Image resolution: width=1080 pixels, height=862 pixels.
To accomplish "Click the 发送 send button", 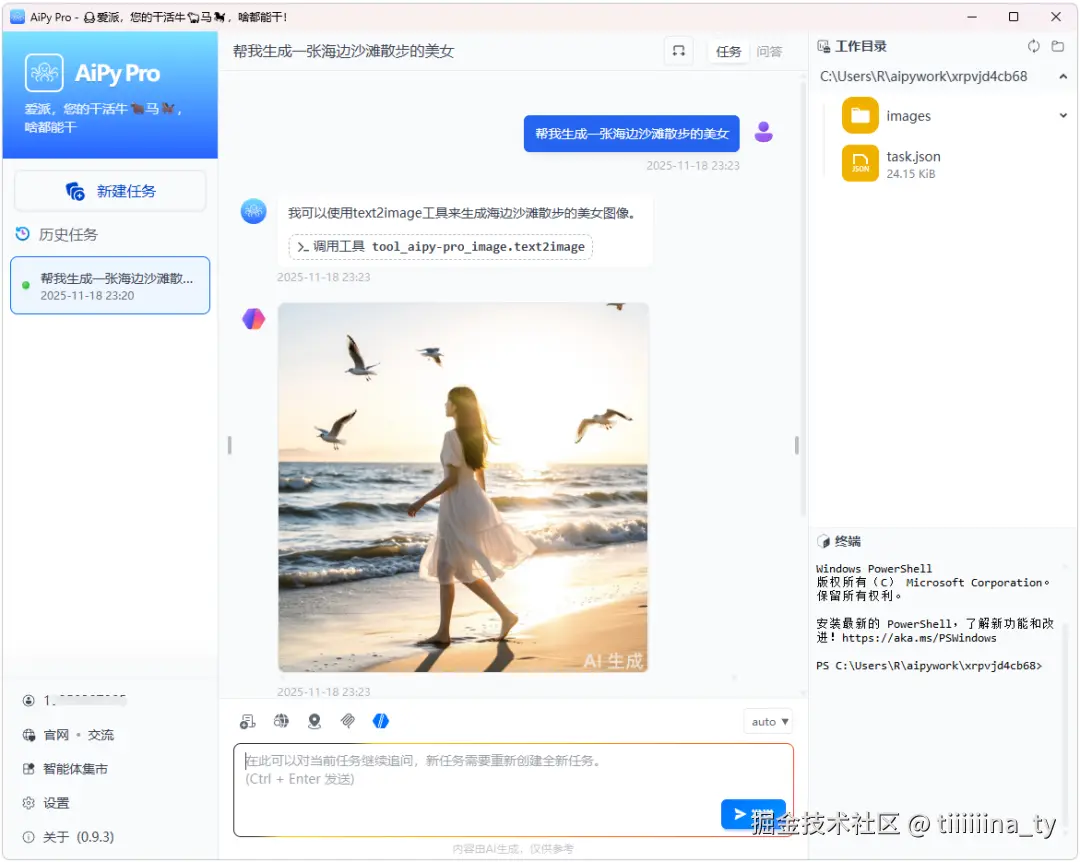I will click(x=753, y=814).
